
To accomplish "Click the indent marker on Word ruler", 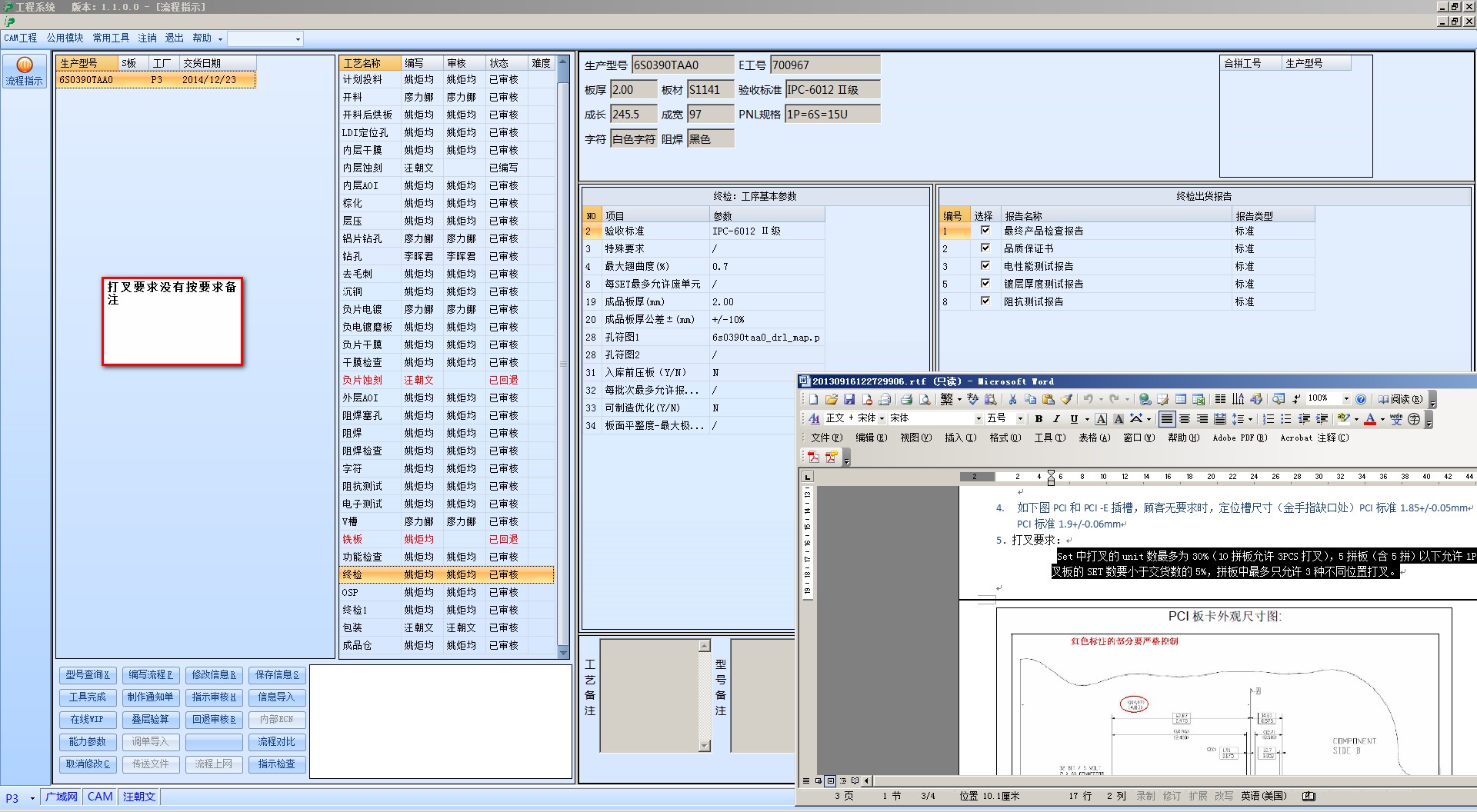I will (1051, 477).
